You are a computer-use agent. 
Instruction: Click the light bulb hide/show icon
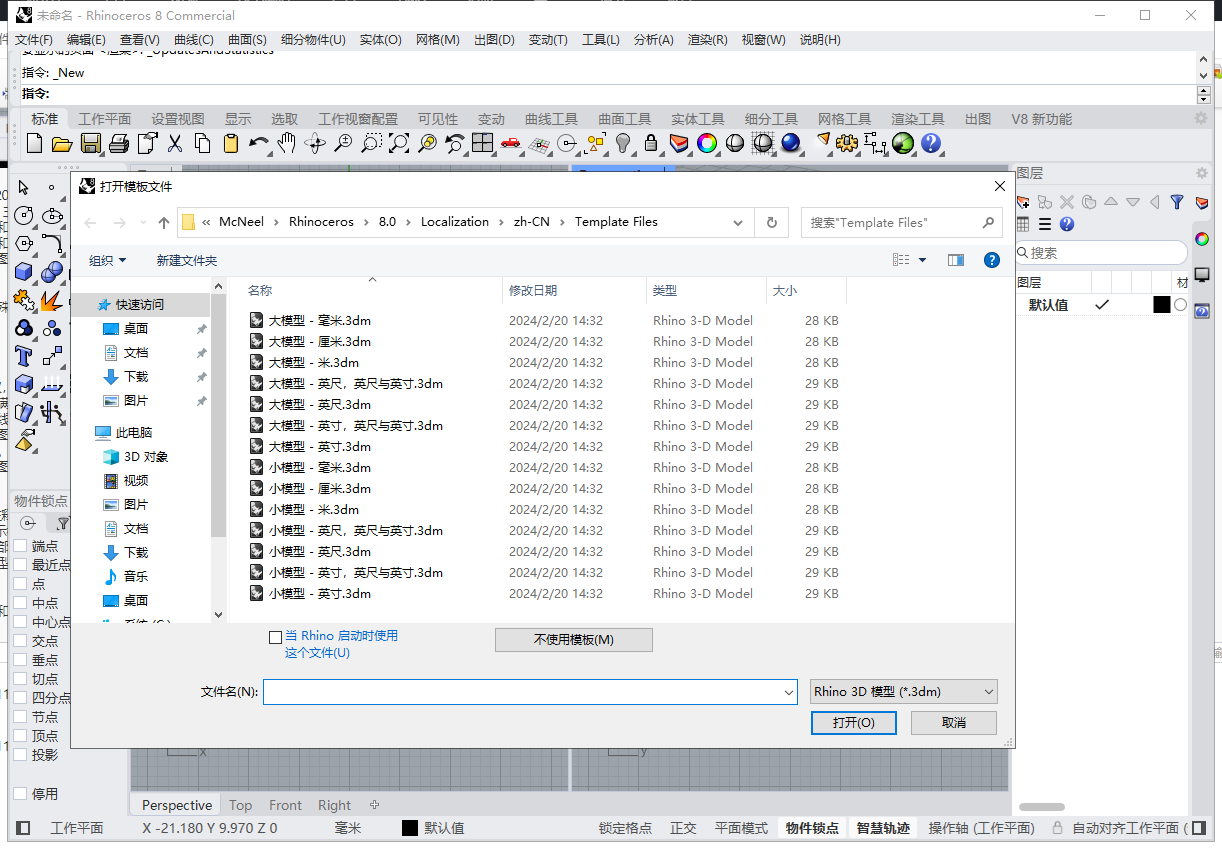point(623,143)
